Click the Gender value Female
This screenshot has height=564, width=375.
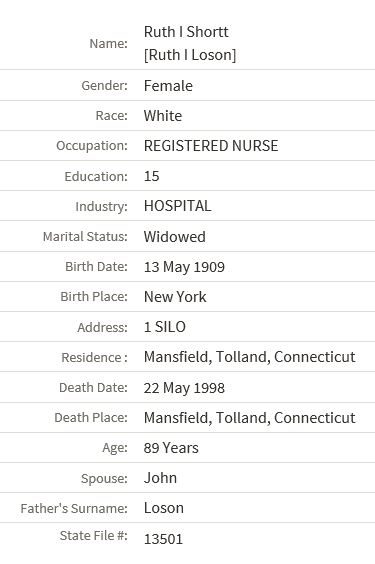[168, 86]
